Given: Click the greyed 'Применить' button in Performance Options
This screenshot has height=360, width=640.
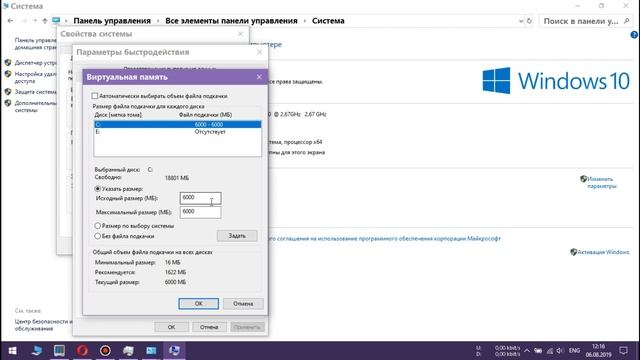Looking at the screenshot, I should [x=247, y=327].
